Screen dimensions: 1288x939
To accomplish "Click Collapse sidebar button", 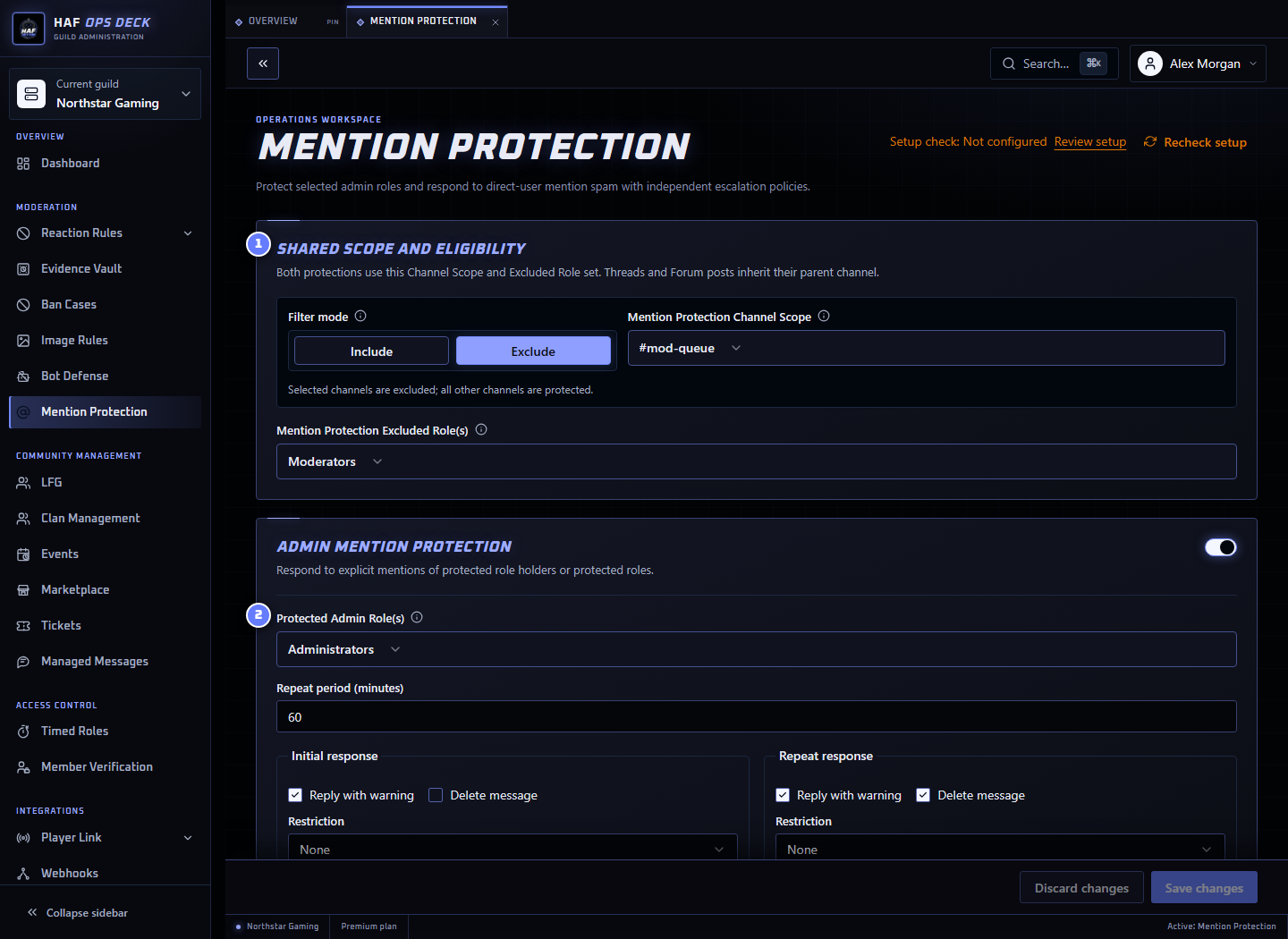I will tap(78, 913).
